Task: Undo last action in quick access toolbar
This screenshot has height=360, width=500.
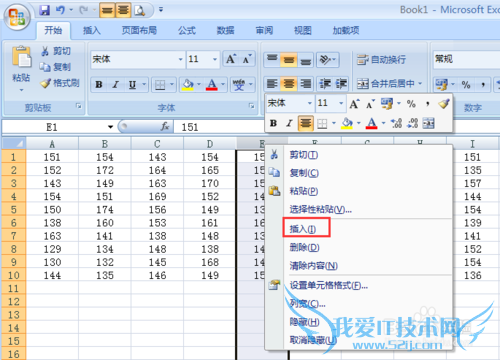Action: click(60, 10)
